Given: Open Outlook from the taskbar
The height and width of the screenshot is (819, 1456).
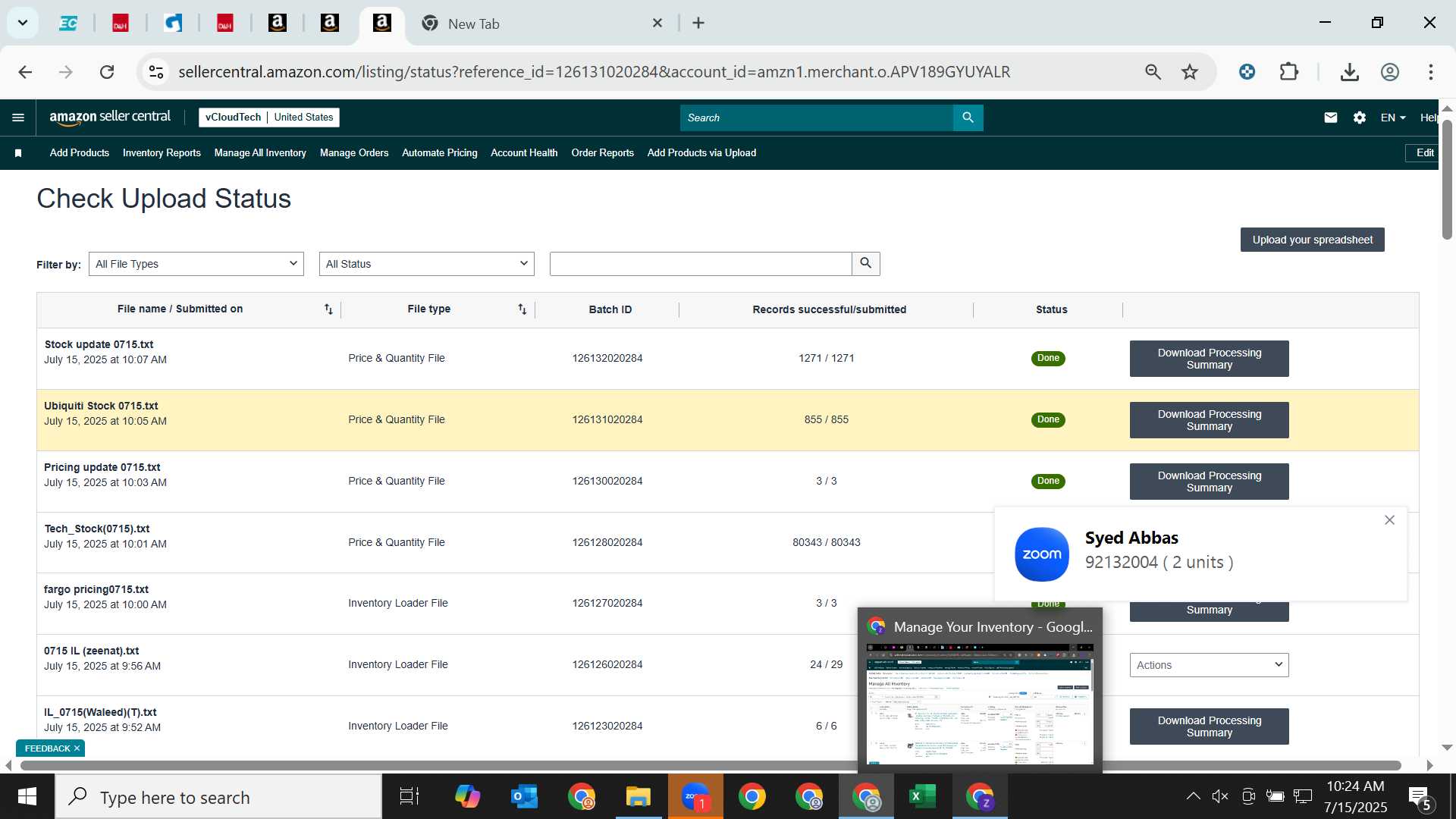Looking at the screenshot, I should (524, 797).
